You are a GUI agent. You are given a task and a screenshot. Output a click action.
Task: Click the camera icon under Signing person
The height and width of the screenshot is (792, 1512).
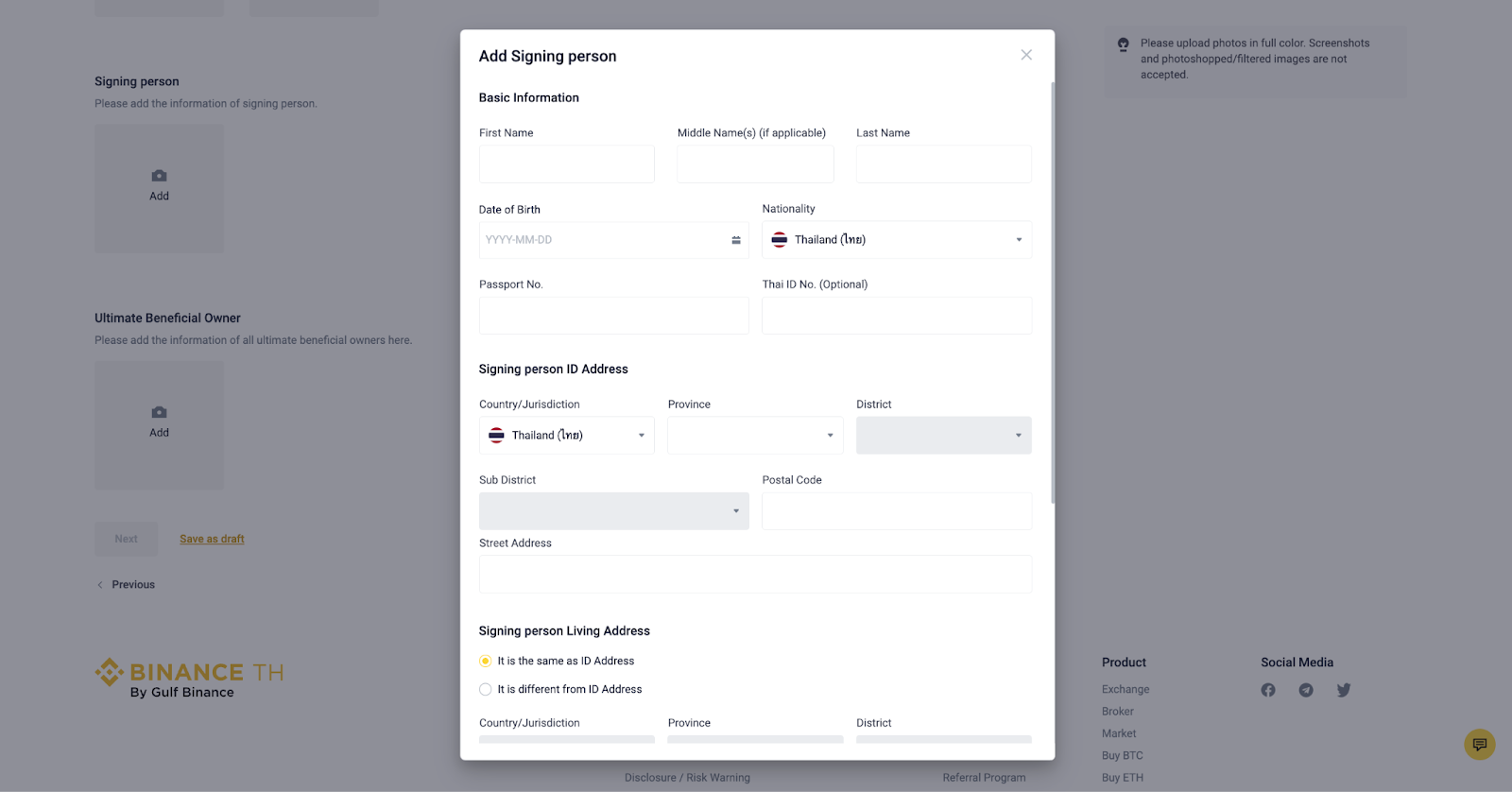tap(159, 176)
